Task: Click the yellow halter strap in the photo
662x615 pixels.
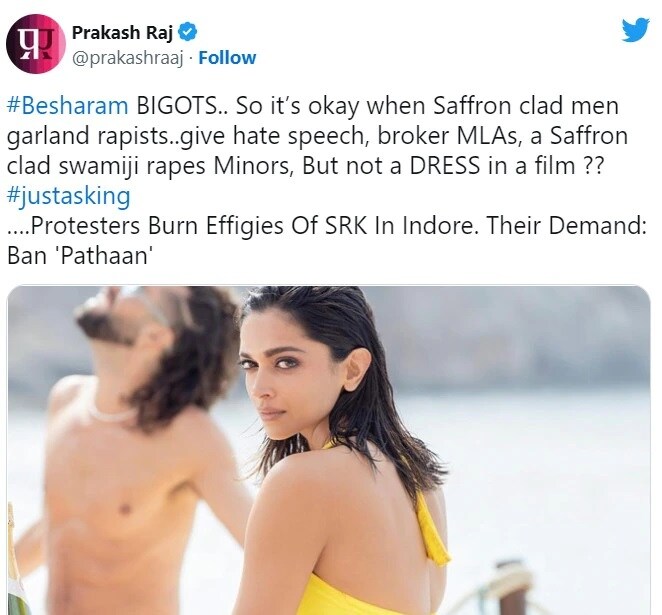Action: (x=431, y=526)
